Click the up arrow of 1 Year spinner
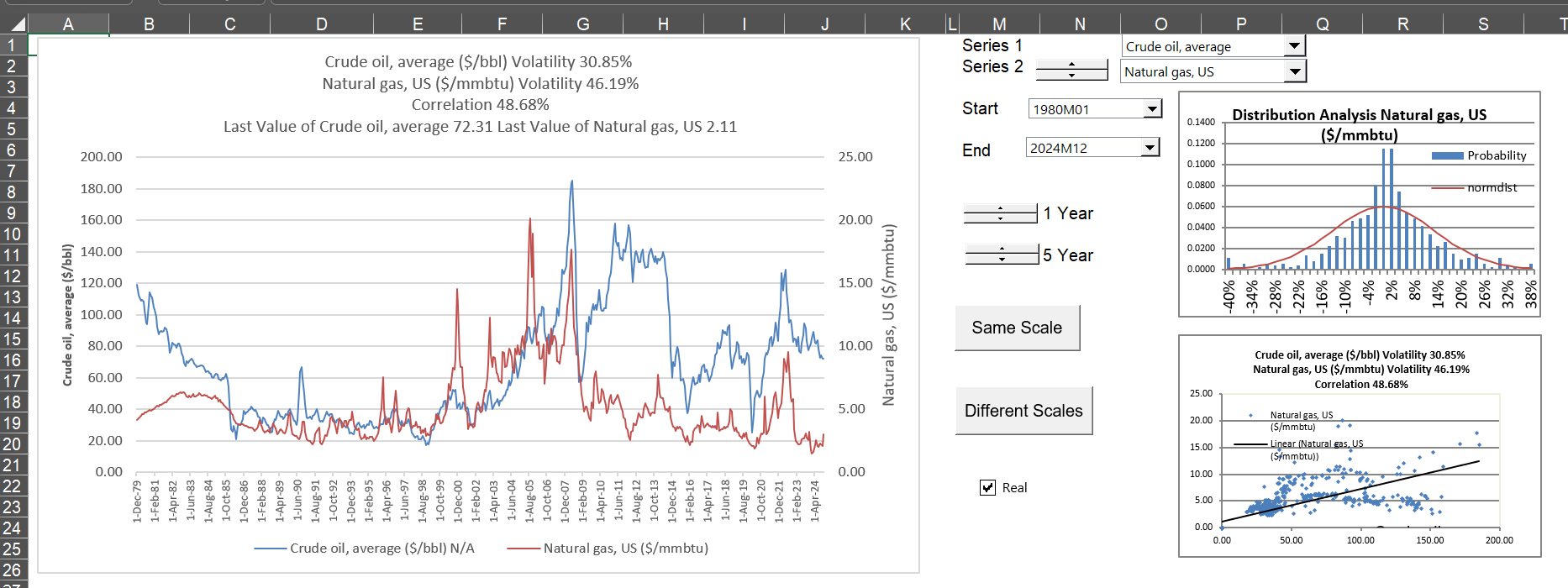1568x588 pixels. point(1000,207)
